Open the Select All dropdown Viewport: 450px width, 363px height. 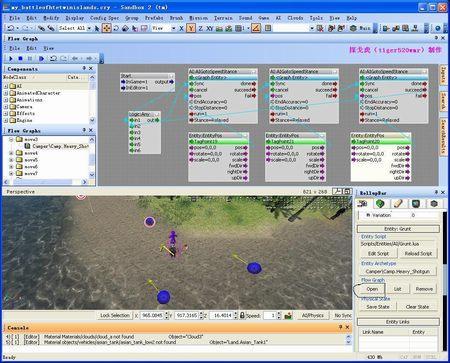[89, 28]
